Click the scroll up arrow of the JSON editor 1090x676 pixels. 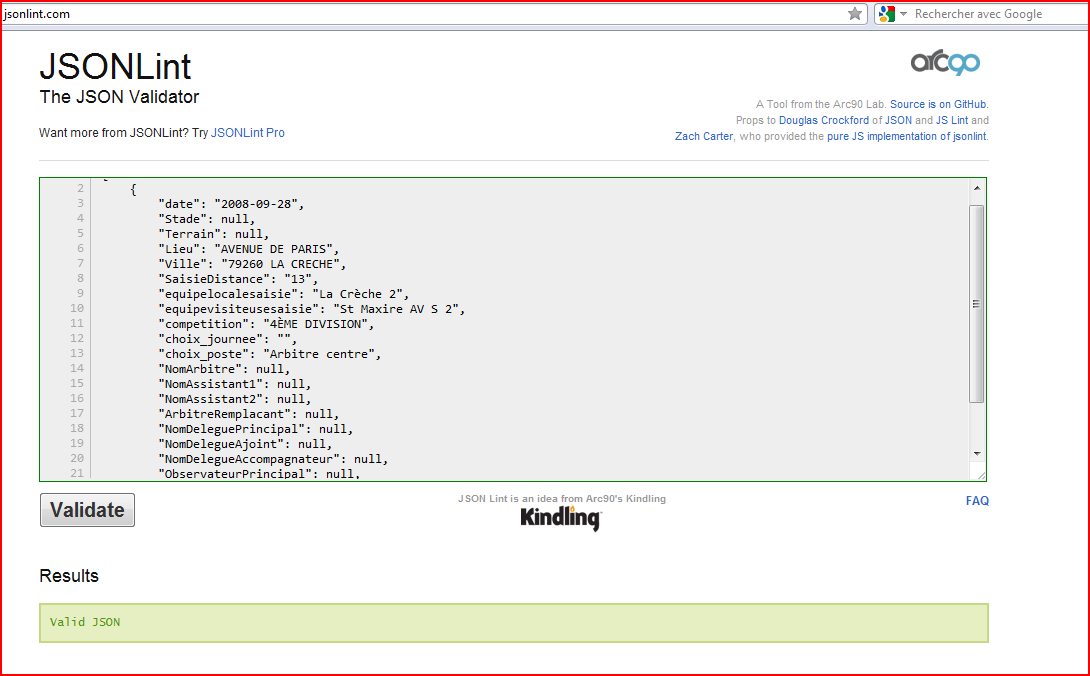(x=977, y=188)
